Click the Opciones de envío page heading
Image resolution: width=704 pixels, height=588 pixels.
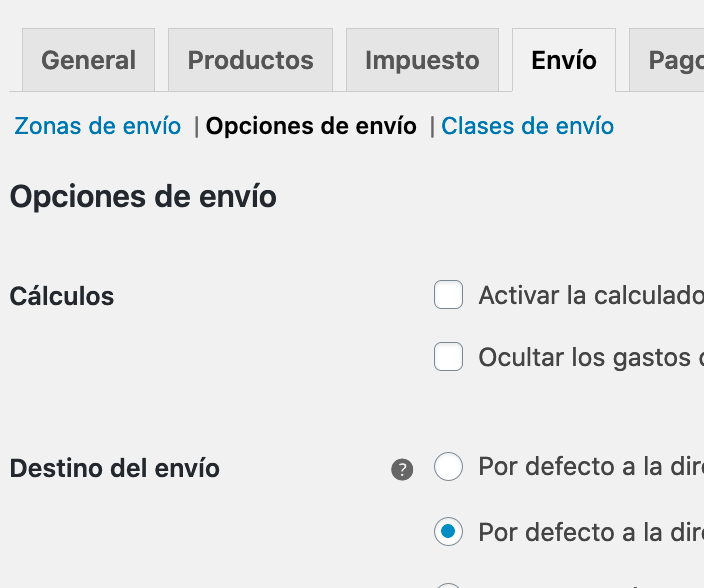143,197
